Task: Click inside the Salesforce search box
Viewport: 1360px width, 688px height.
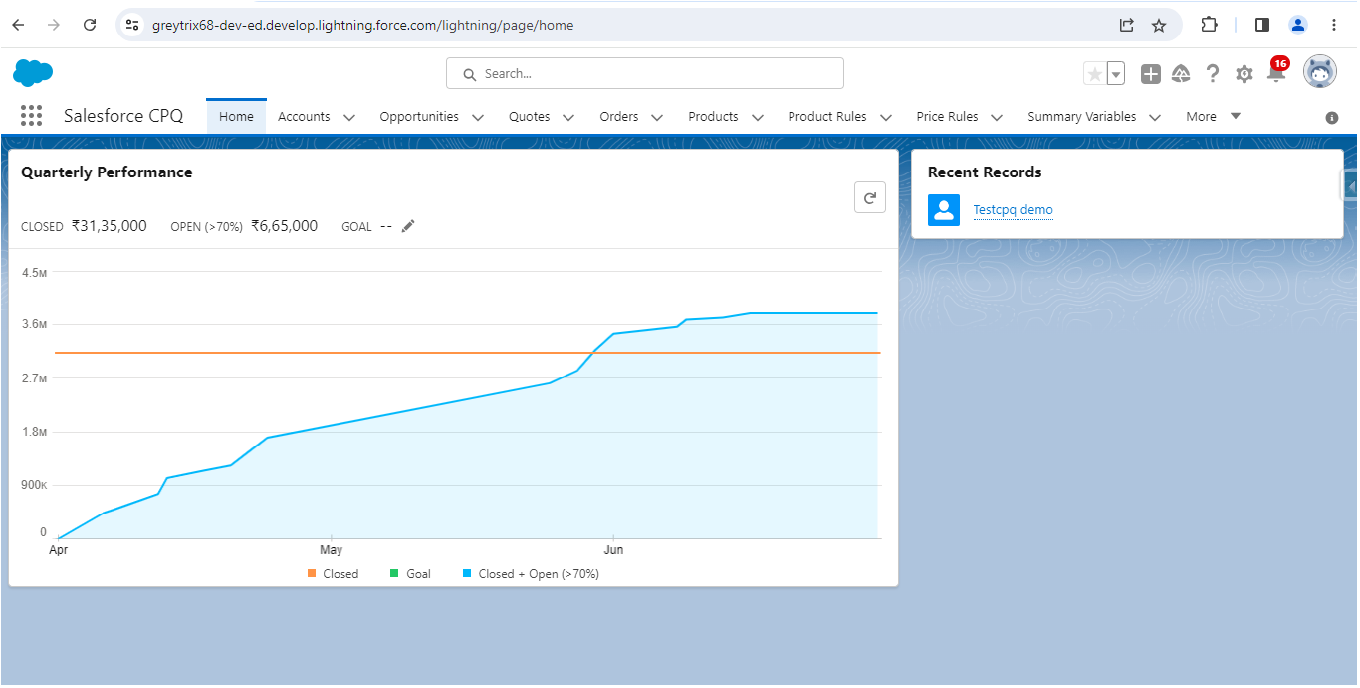Action: click(645, 73)
